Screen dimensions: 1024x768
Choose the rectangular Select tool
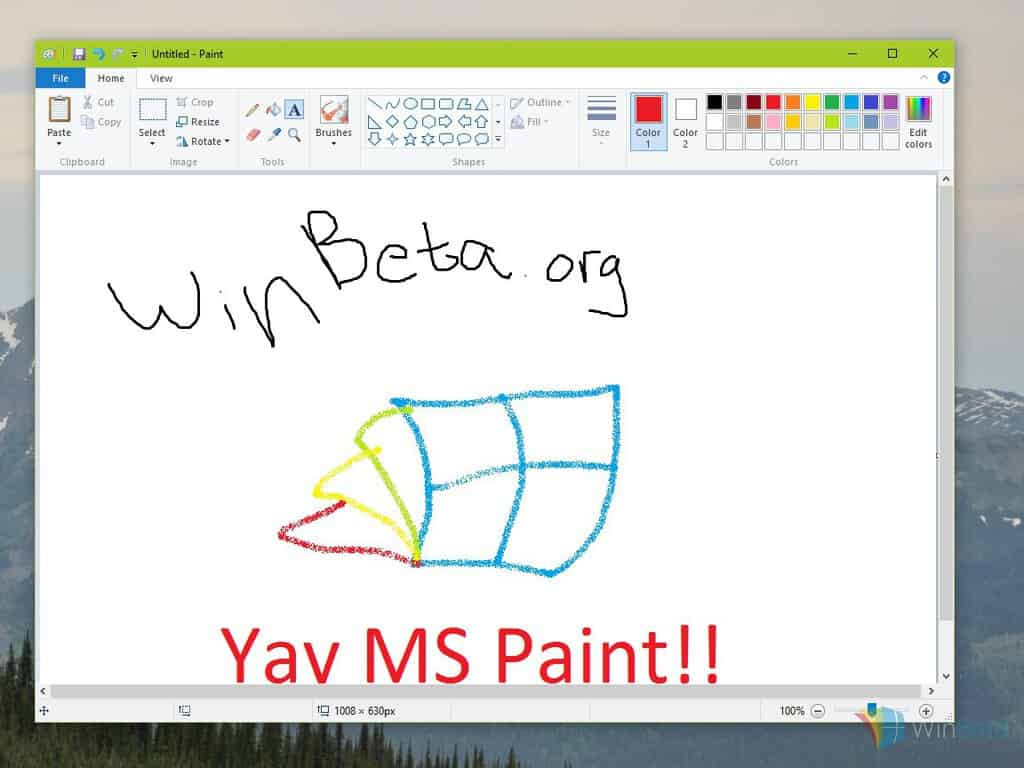pyautogui.click(x=152, y=109)
